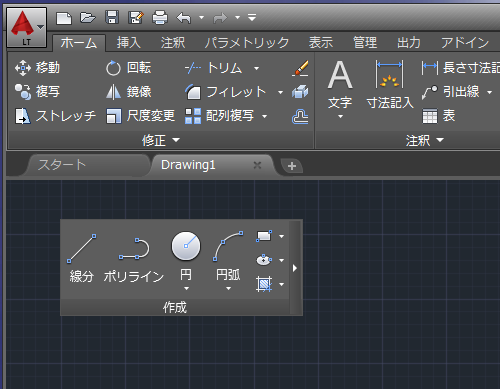Click the Plot printer icon
The image size is (500, 389).
[x=160, y=18]
